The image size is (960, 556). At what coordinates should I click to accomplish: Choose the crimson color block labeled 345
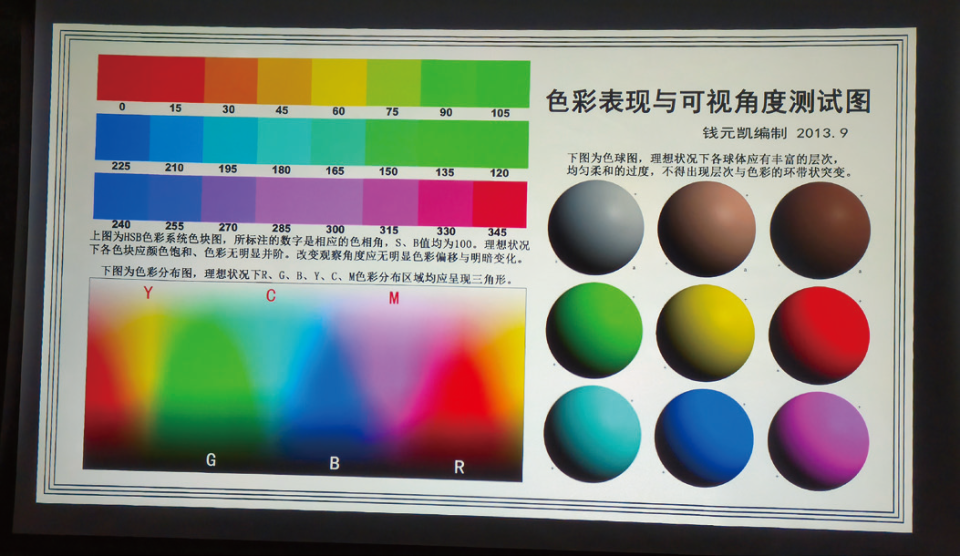point(500,205)
